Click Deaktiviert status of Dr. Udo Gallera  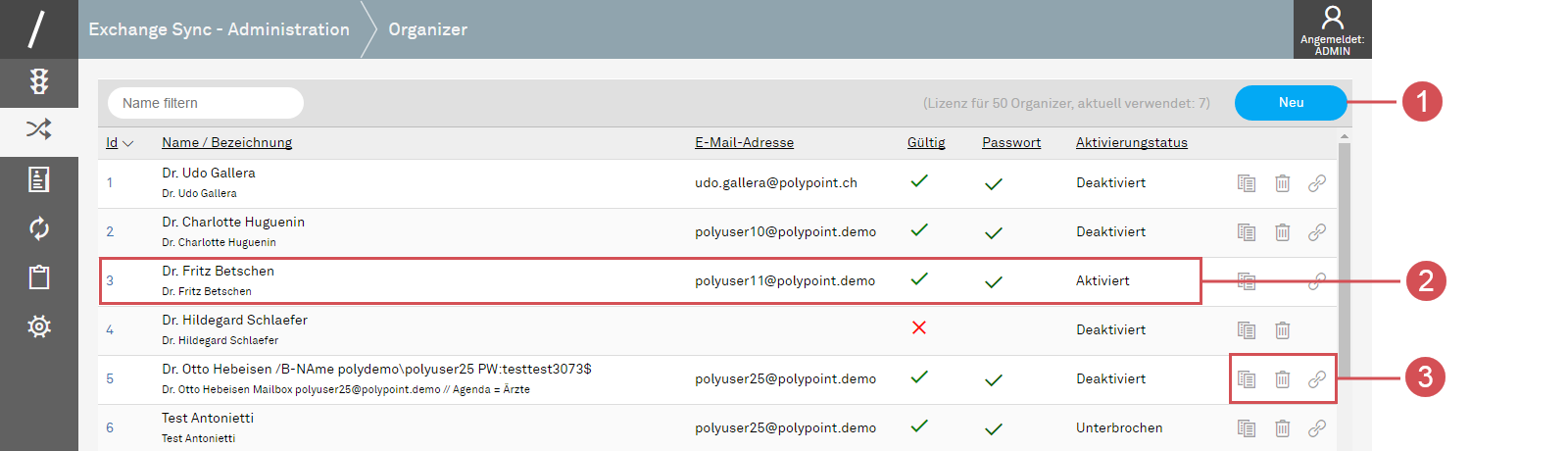[x=1110, y=183]
